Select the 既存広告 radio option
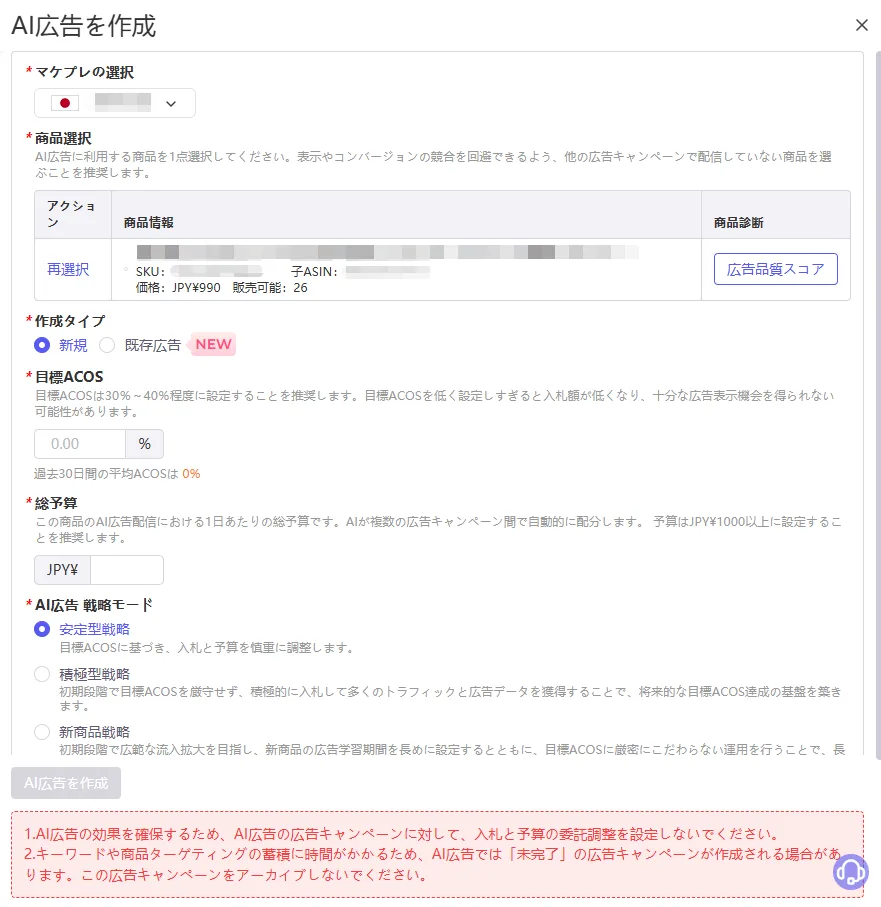This screenshot has height=907, width=881. tap(106, 345)
